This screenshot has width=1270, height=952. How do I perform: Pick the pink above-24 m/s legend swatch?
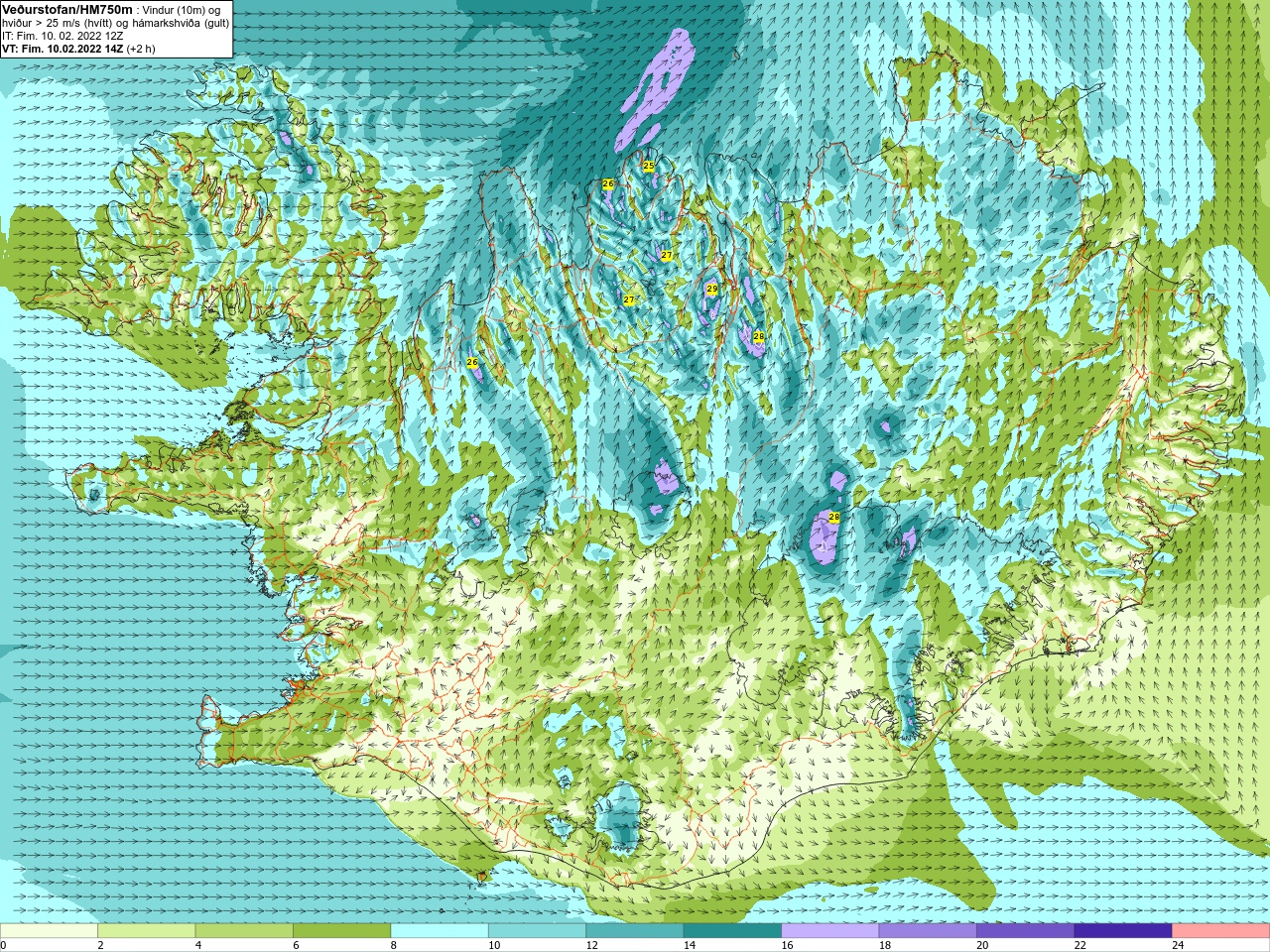point(1221,931)
